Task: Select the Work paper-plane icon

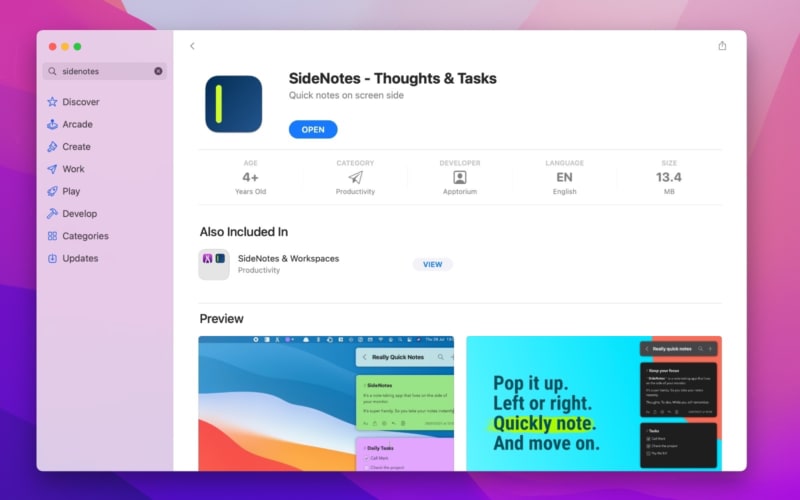Action: pos(52,169)
